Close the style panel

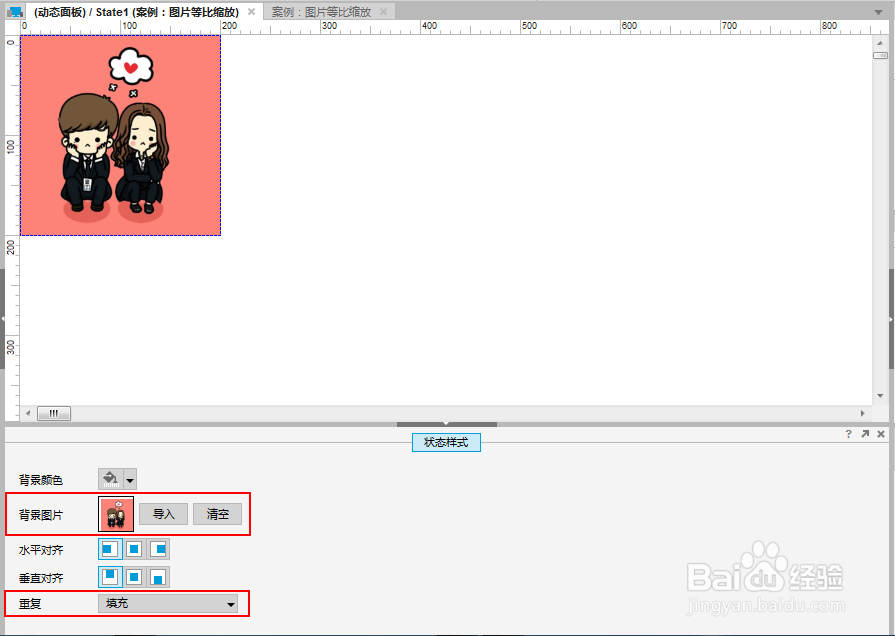tap(881, 434)
